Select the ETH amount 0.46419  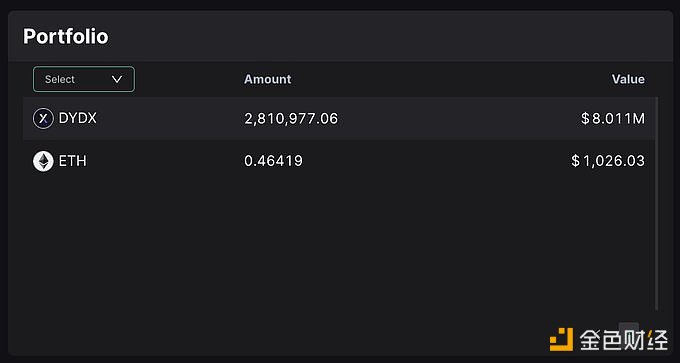(273, 161)
